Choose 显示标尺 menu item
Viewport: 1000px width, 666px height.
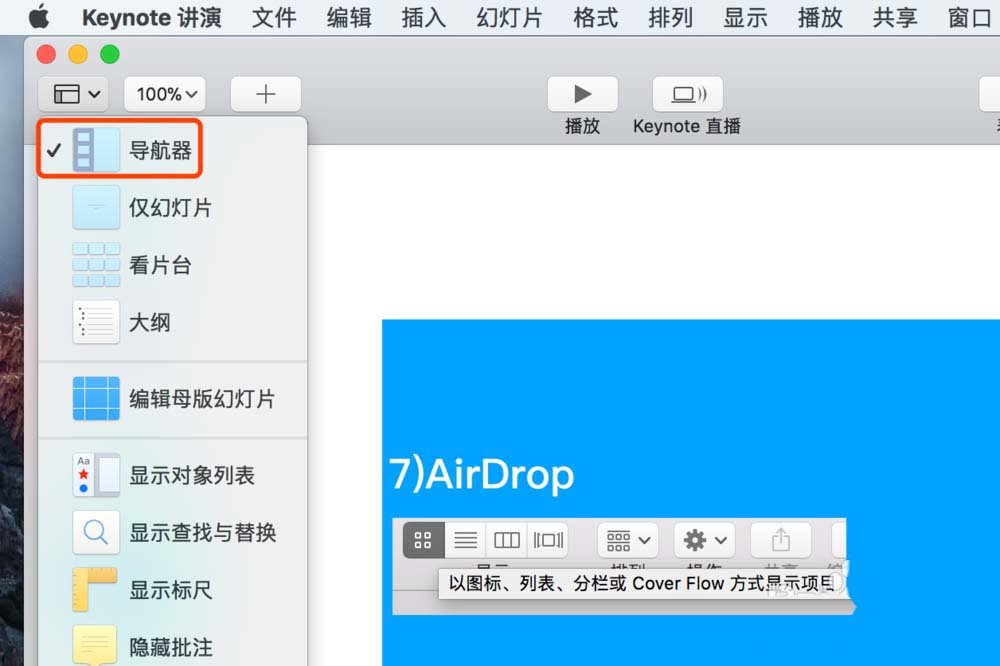coord(172,590)
